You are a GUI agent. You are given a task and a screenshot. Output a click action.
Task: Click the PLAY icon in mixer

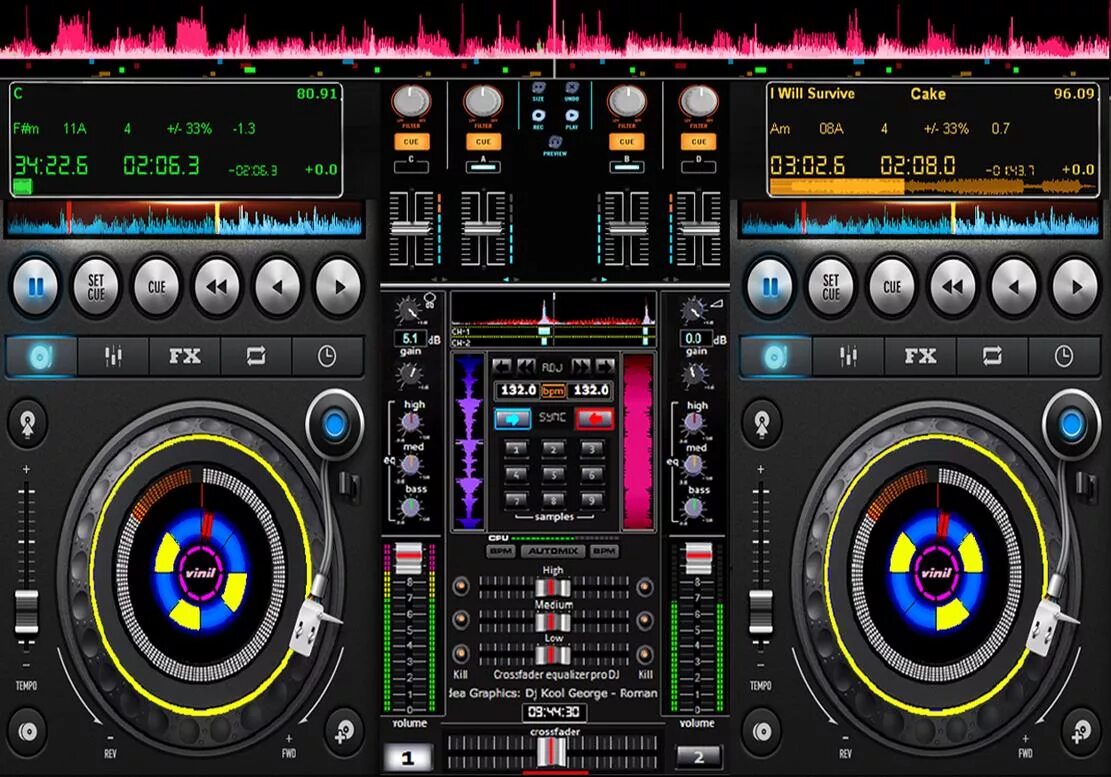pos(572,118)
